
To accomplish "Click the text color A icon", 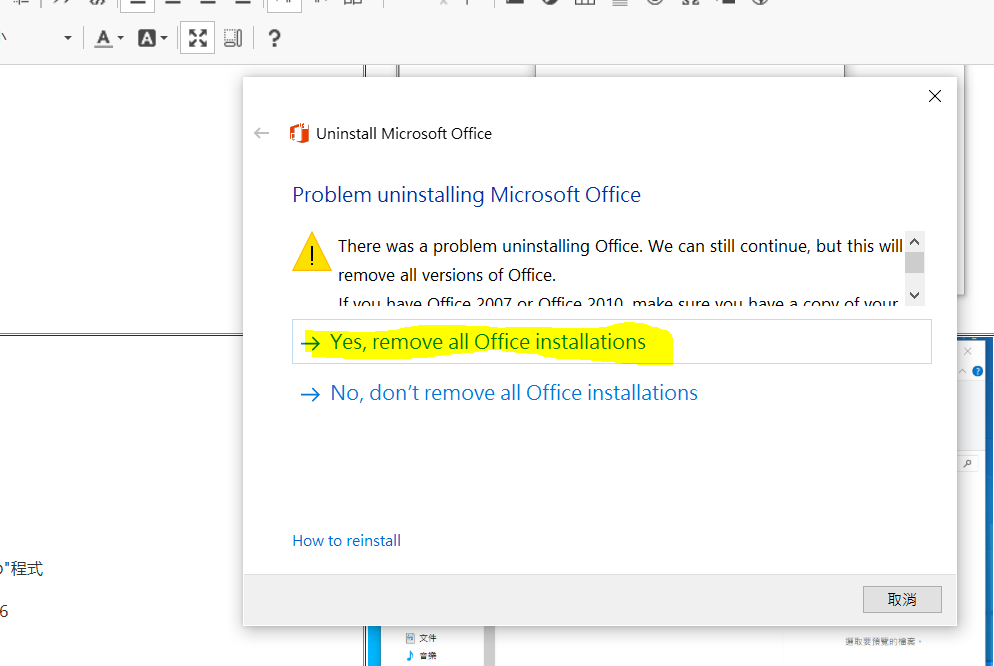I will 103,39.
